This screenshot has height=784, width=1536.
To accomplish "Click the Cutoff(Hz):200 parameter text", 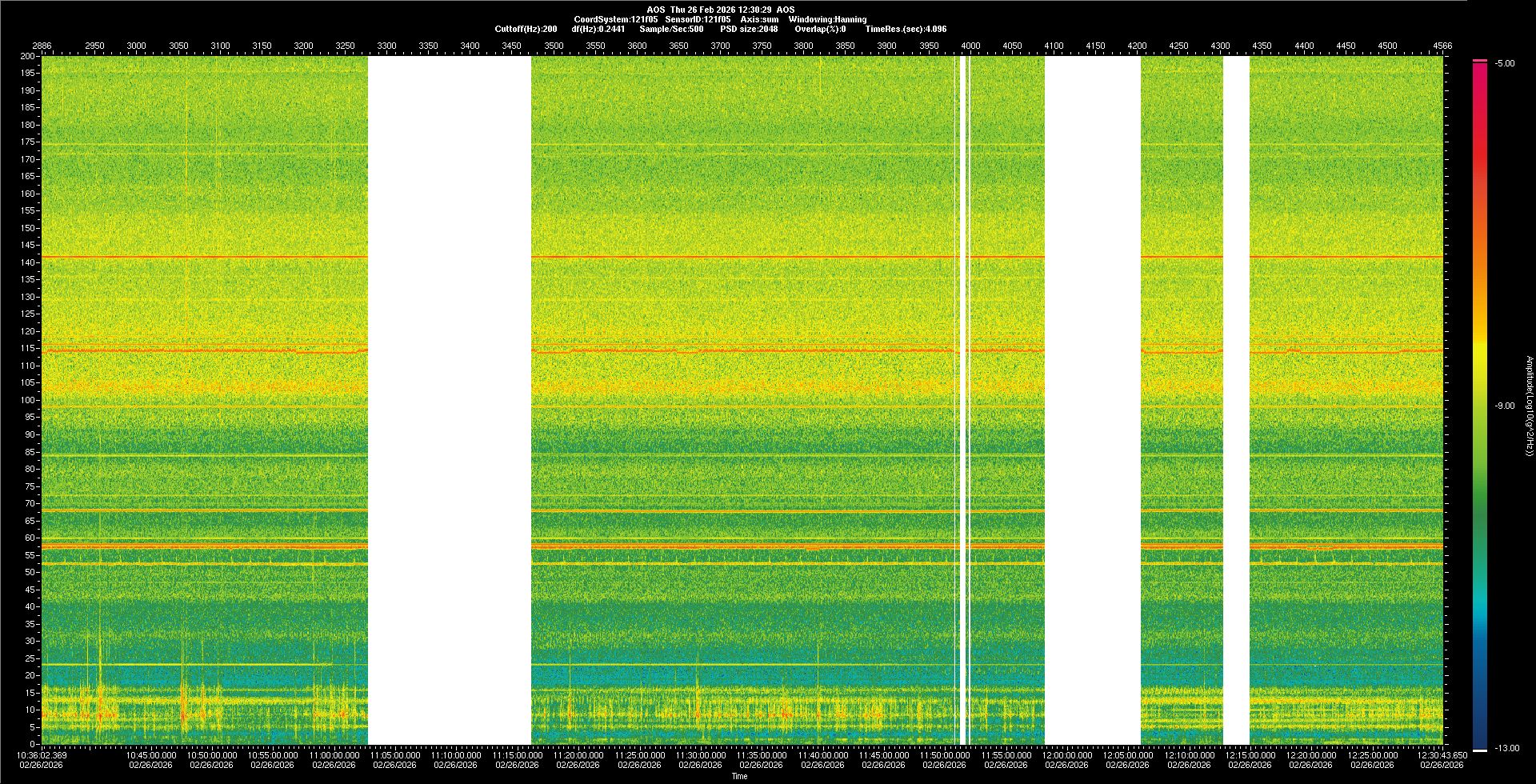I will [526, 29].
